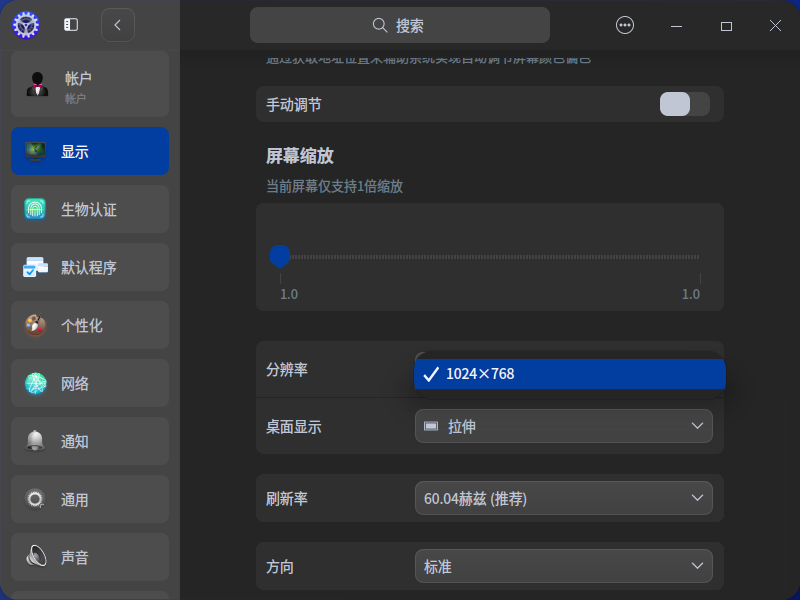Close the settings window
The width and height of the screenshot is (800, 600).
click(x=776, y=26)
